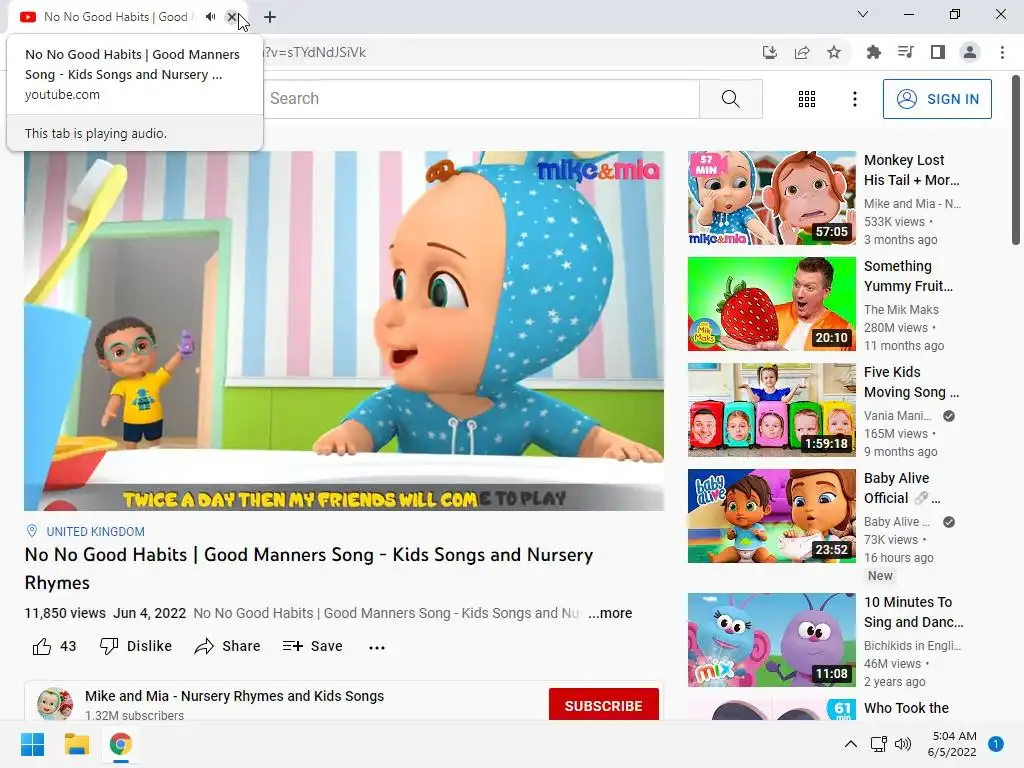Click the video title text

(309, 568)
